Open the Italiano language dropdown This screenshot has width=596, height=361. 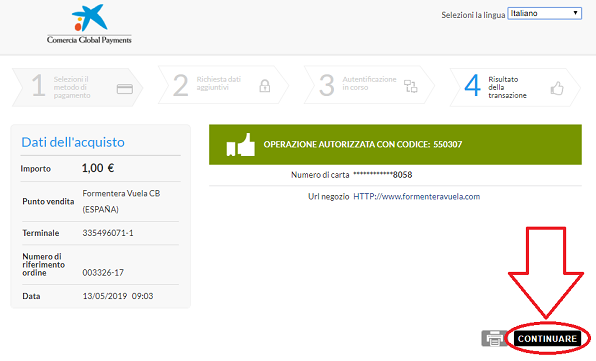544,13
